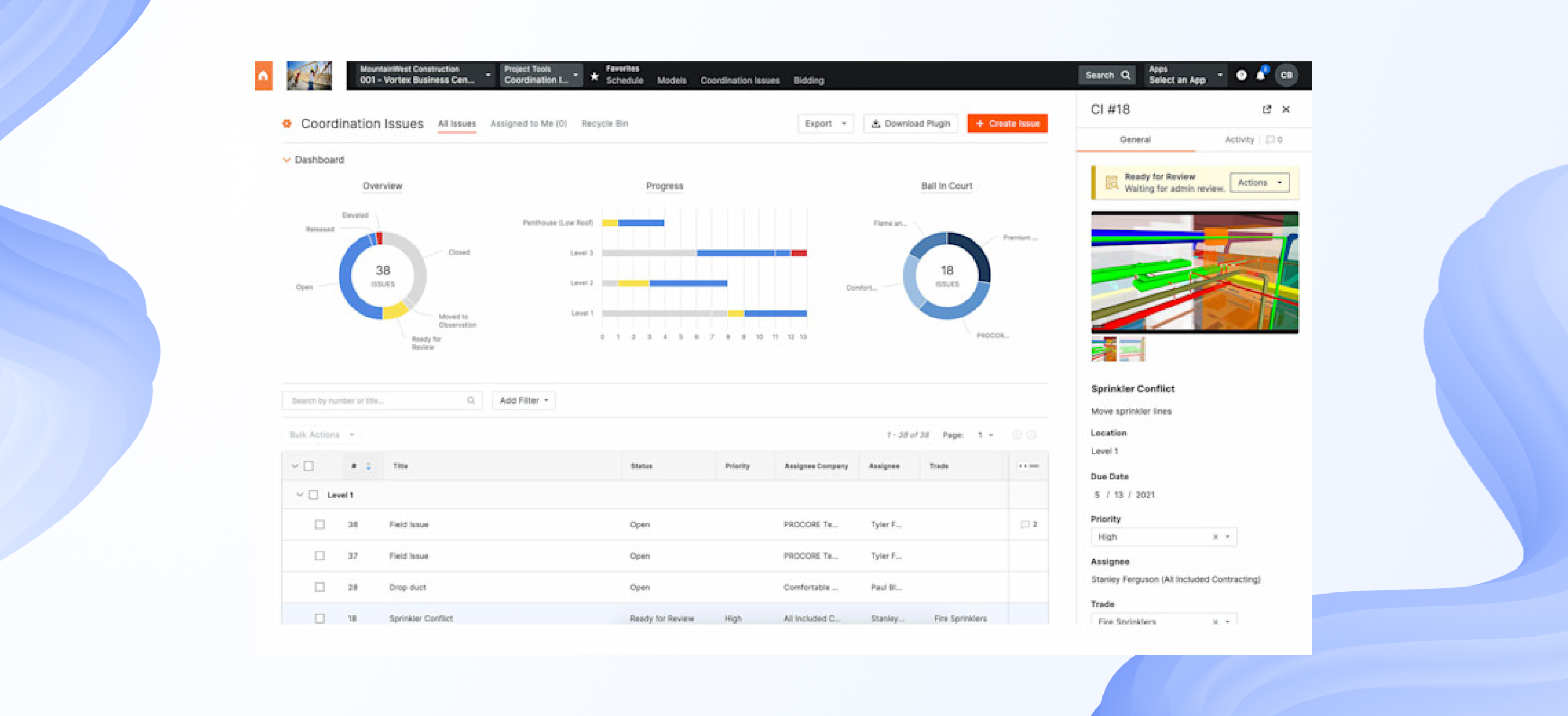This screenshot has width=1568, height=716.
Task: Open Coordination Issues in favorites bar
Action: 739,81
